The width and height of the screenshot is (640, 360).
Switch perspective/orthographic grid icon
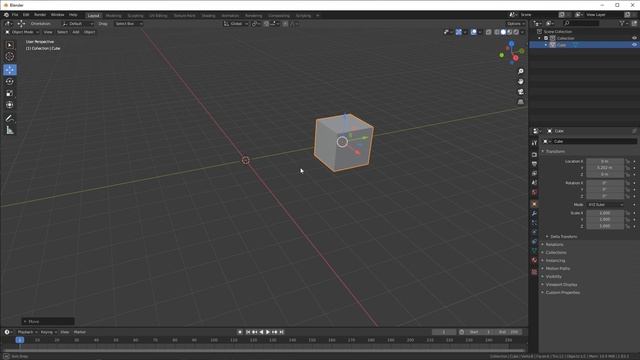tap(521, 102)
